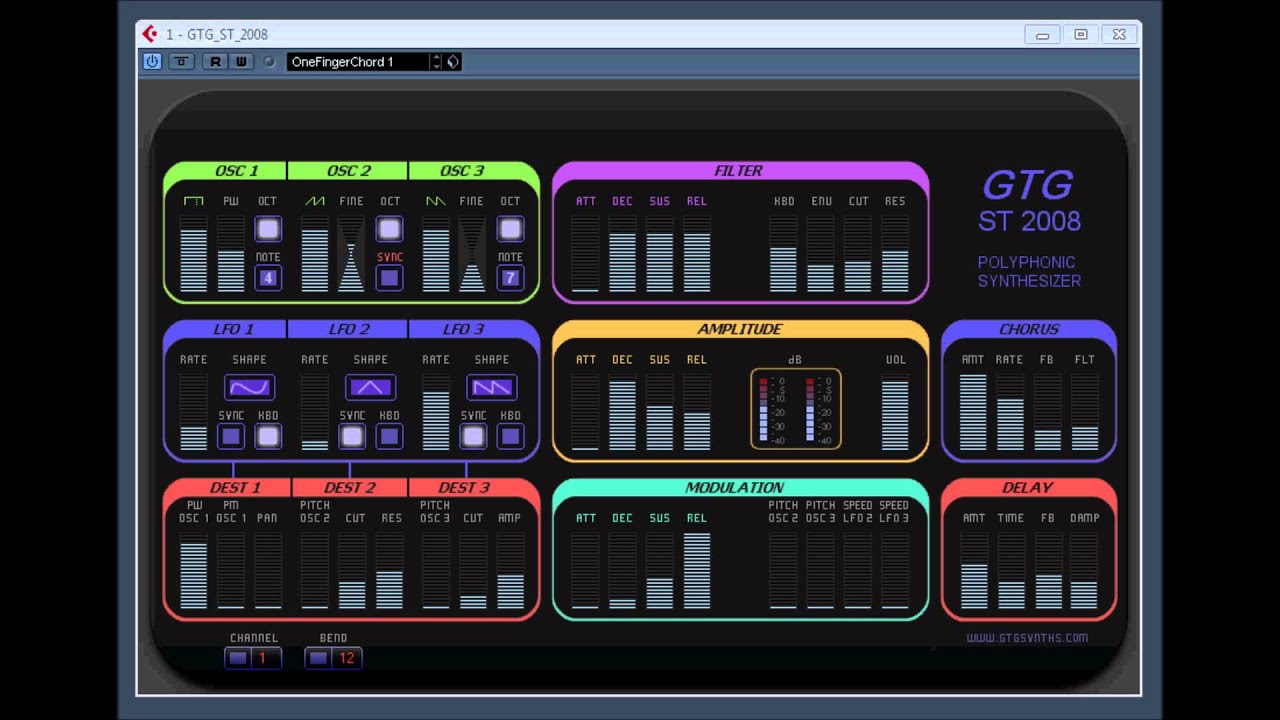
Task: Set the Chorus RATE slider
Action: [1010, 412]
